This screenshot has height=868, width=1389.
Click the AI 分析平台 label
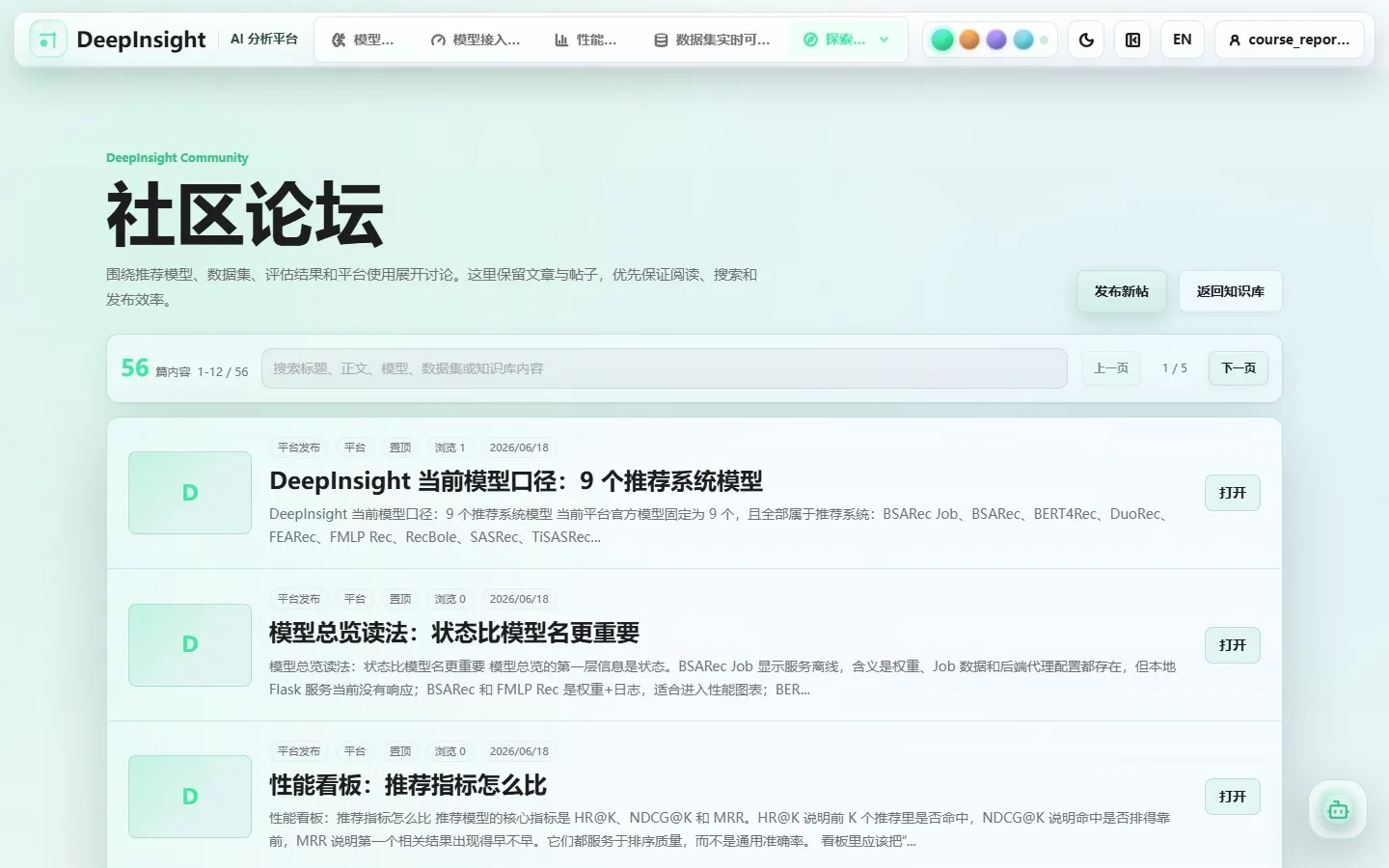pos(264,40)
